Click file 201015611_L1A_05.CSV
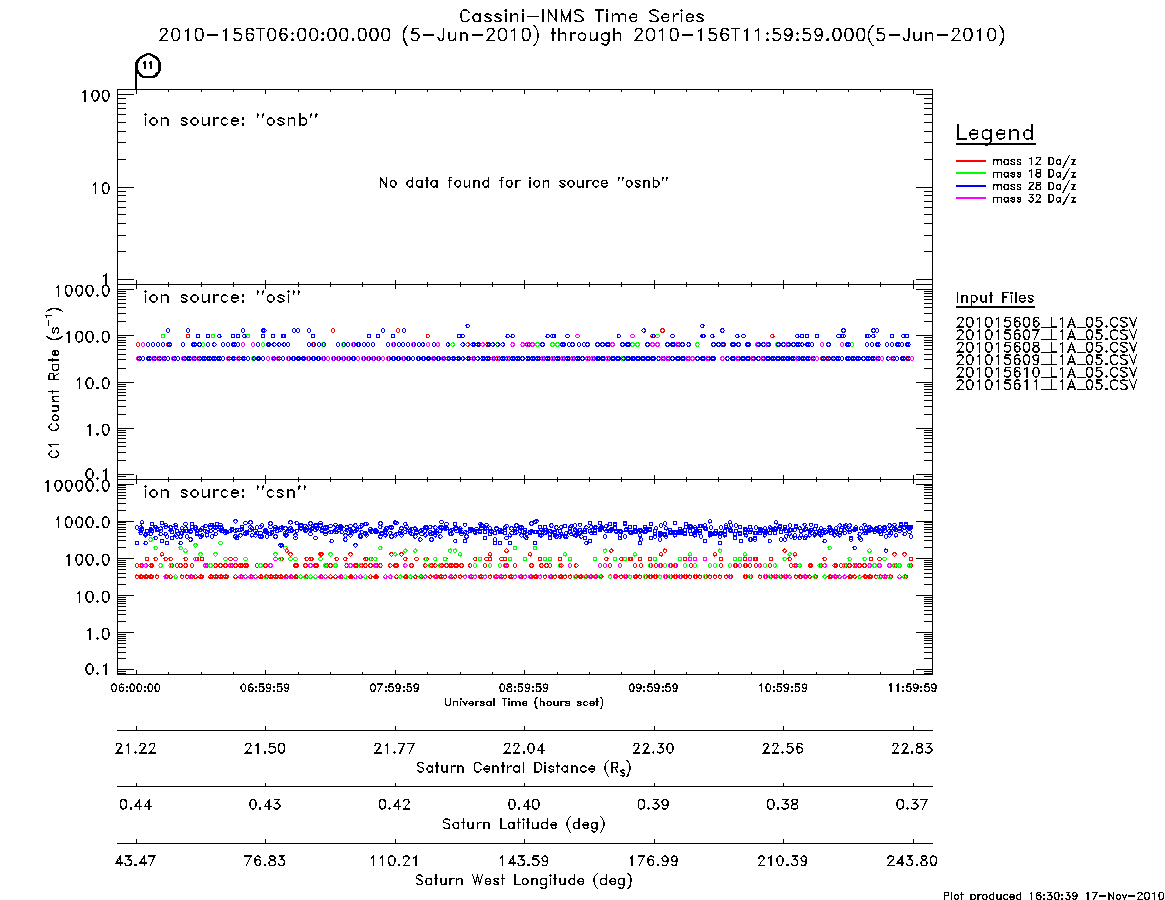This screenshot has height=900, width=1165. 1046,385
